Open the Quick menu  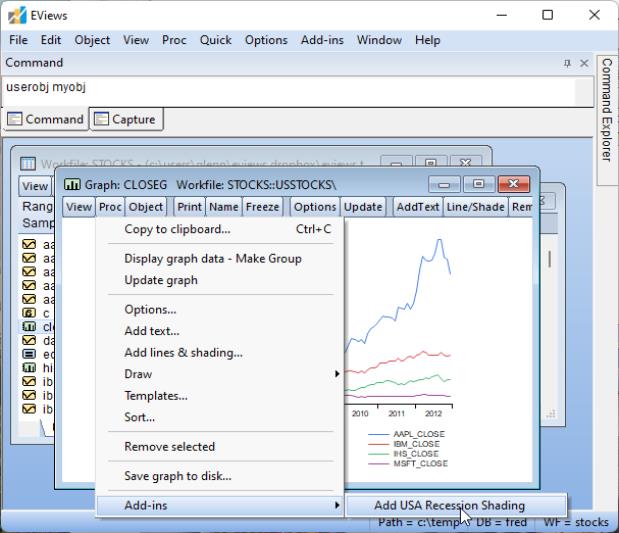pos(215,40)
